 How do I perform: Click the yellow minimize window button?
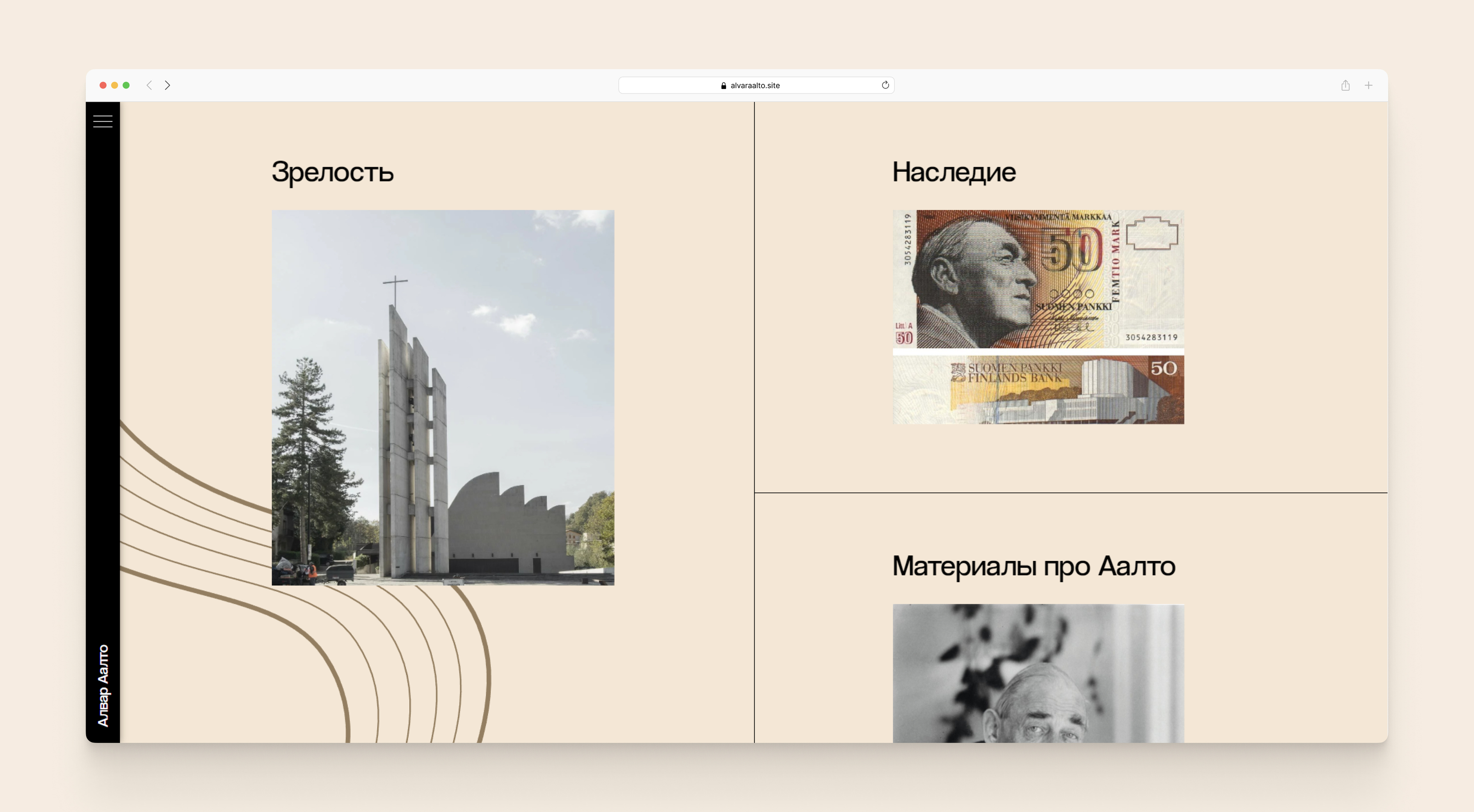pos(114,85)
